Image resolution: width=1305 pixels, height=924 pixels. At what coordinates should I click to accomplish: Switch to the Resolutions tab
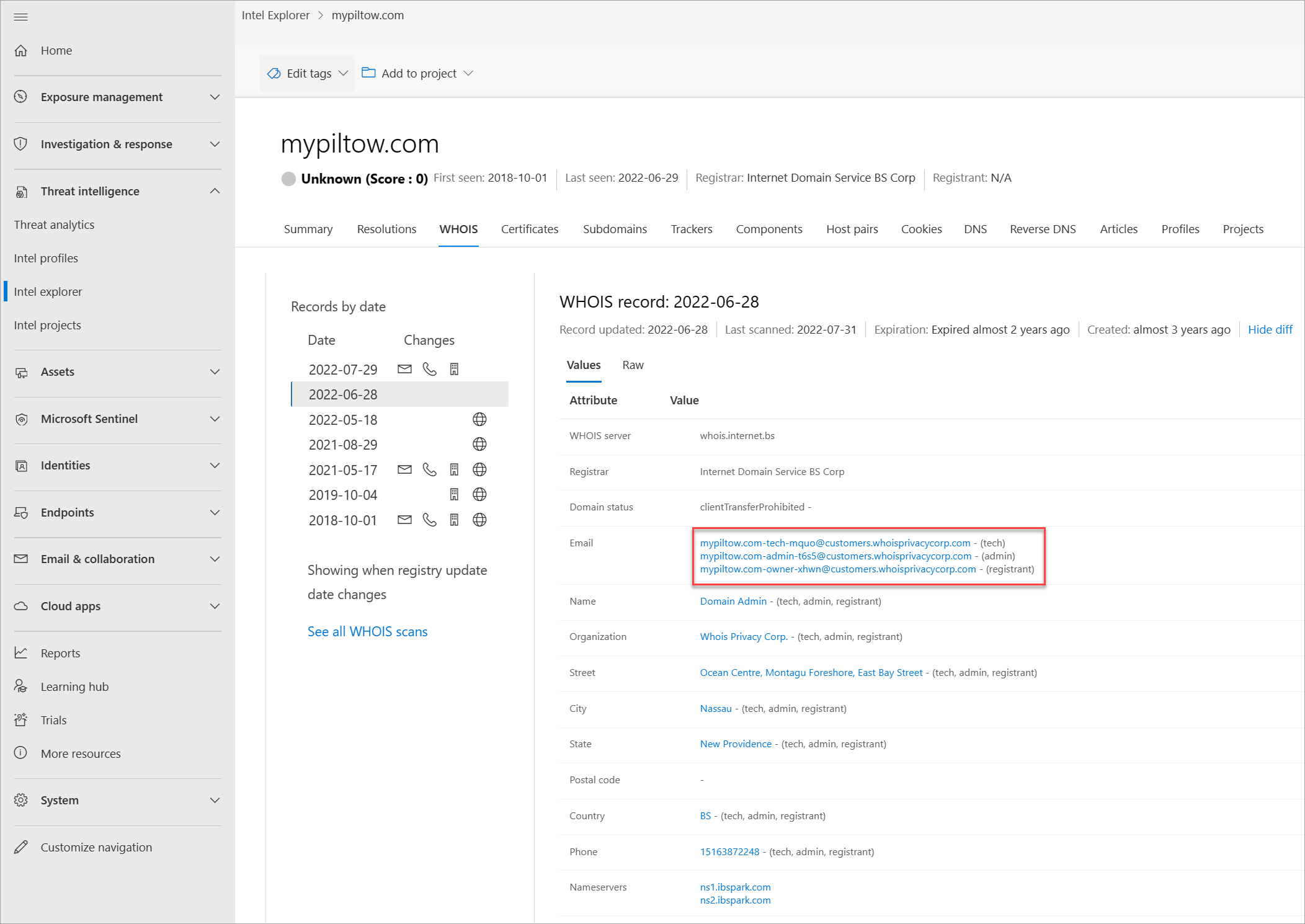point(386,229)
